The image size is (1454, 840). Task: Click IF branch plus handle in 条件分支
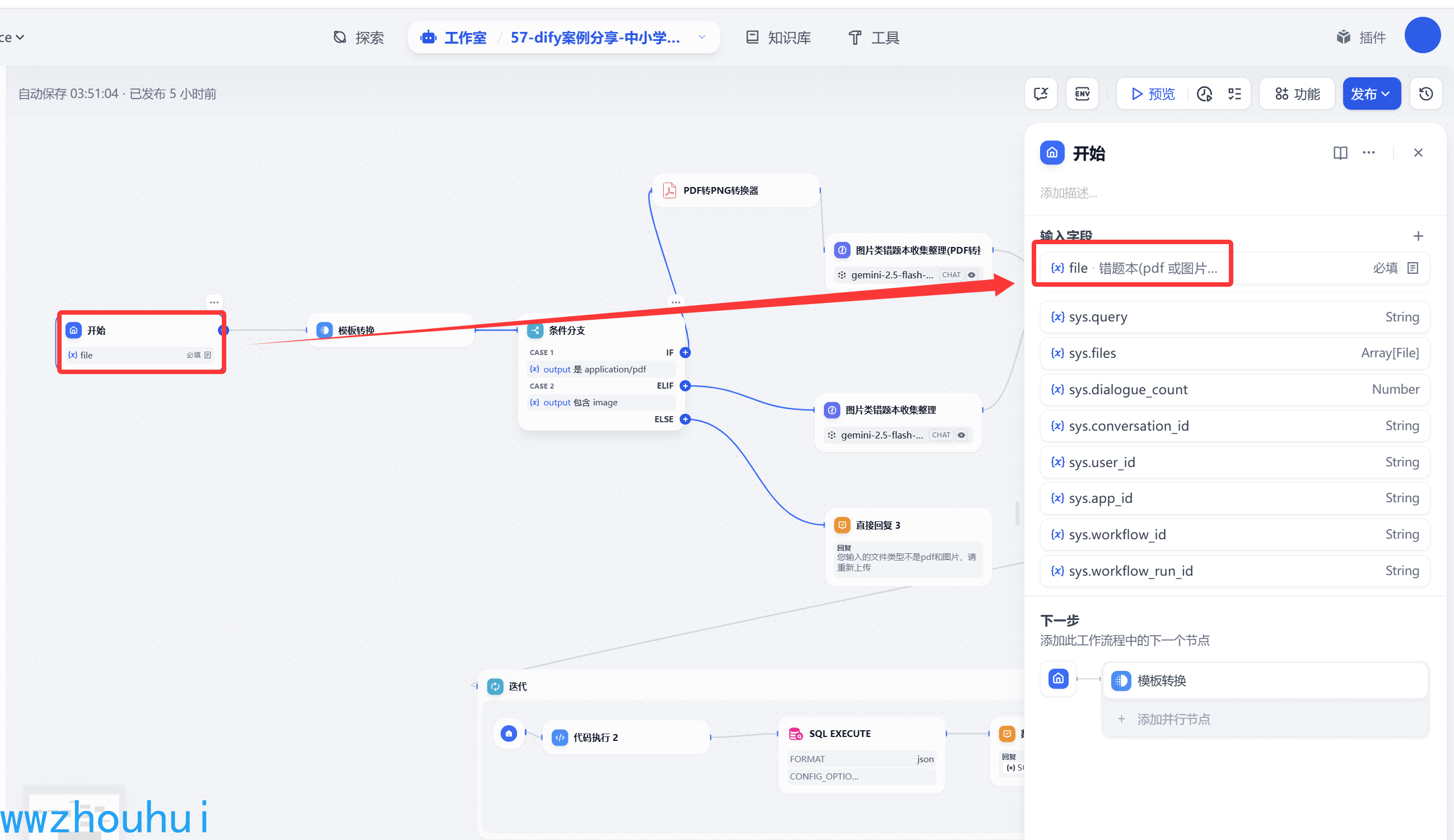pos(685,352)
